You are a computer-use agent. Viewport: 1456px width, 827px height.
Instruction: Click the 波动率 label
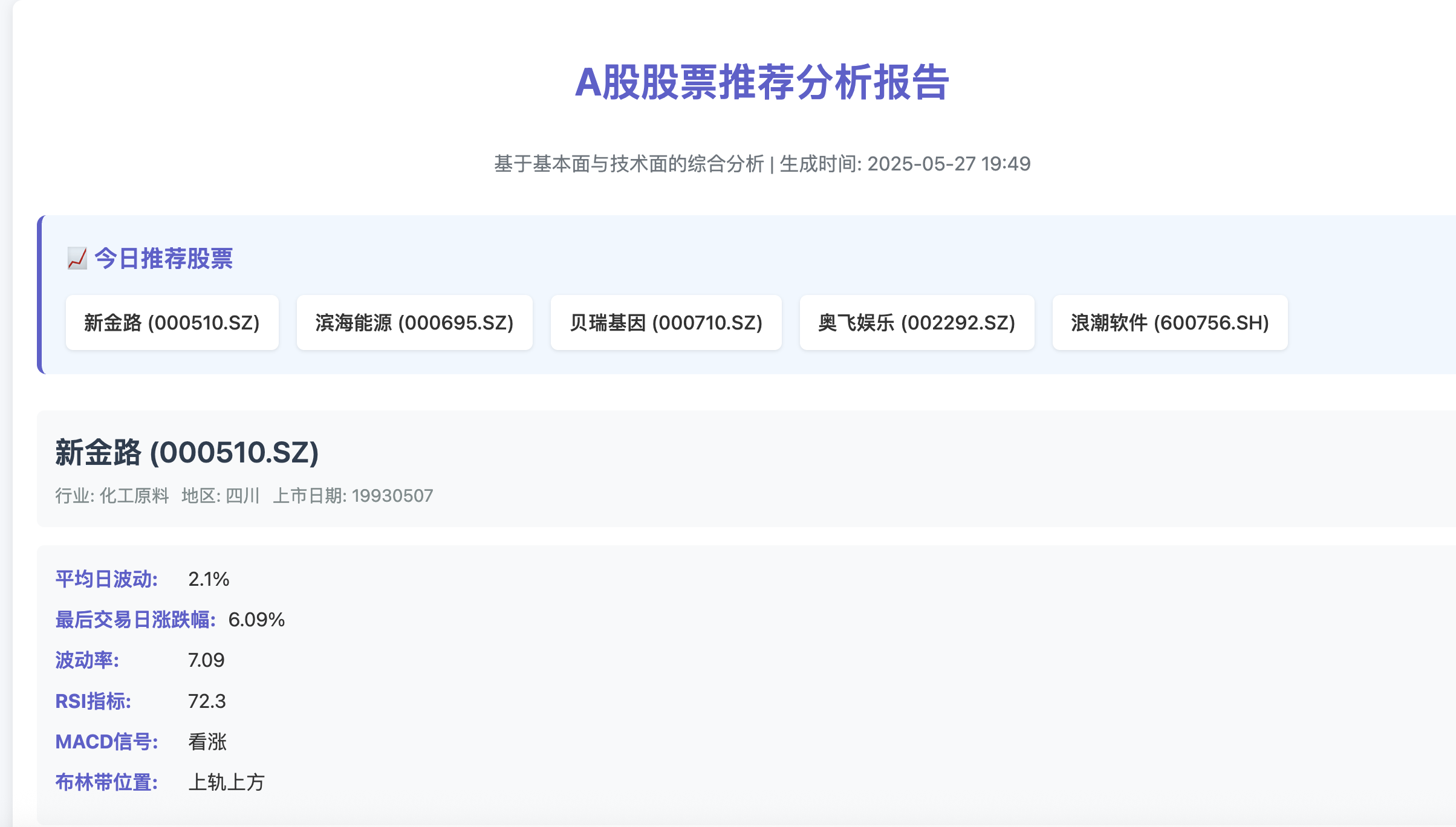87,660
